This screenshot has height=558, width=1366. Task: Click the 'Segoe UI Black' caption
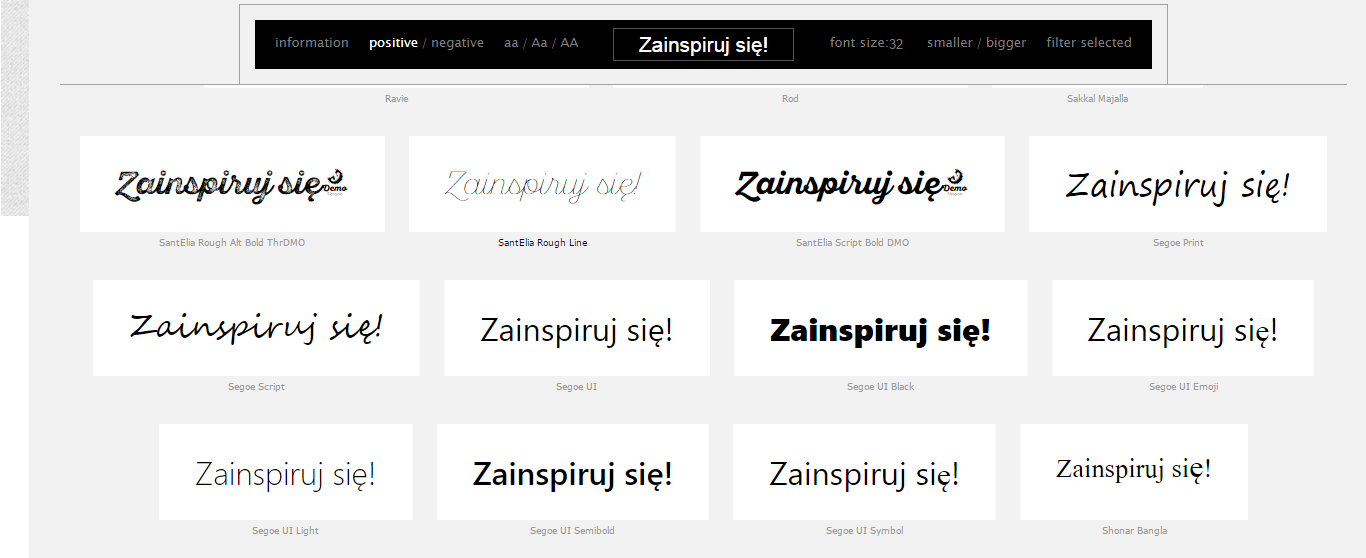click(881, 387)
